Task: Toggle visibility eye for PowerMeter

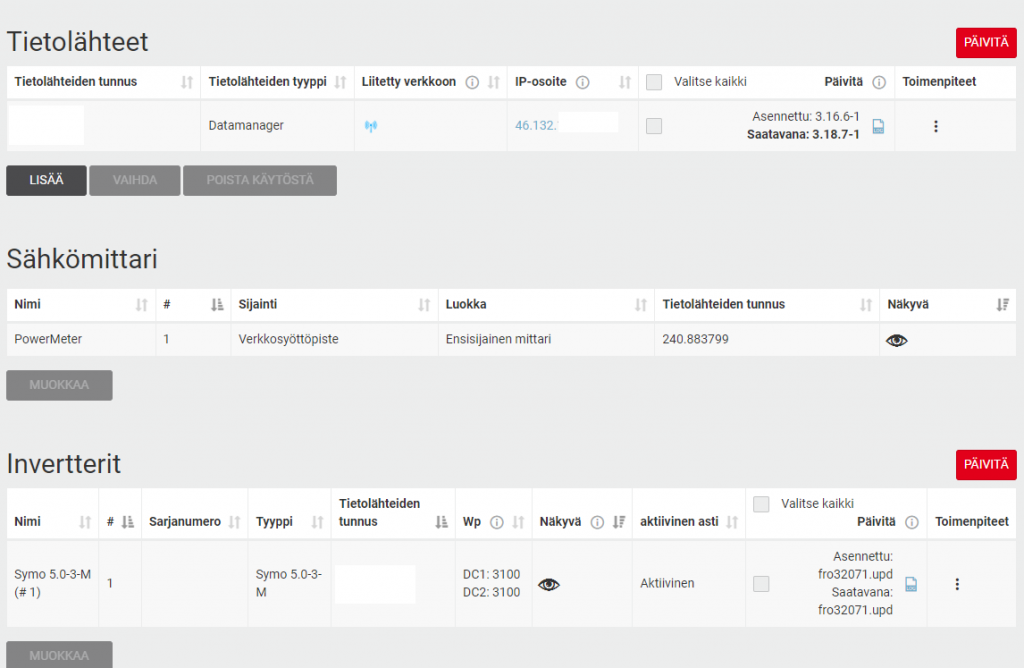Action: [897, 340]
